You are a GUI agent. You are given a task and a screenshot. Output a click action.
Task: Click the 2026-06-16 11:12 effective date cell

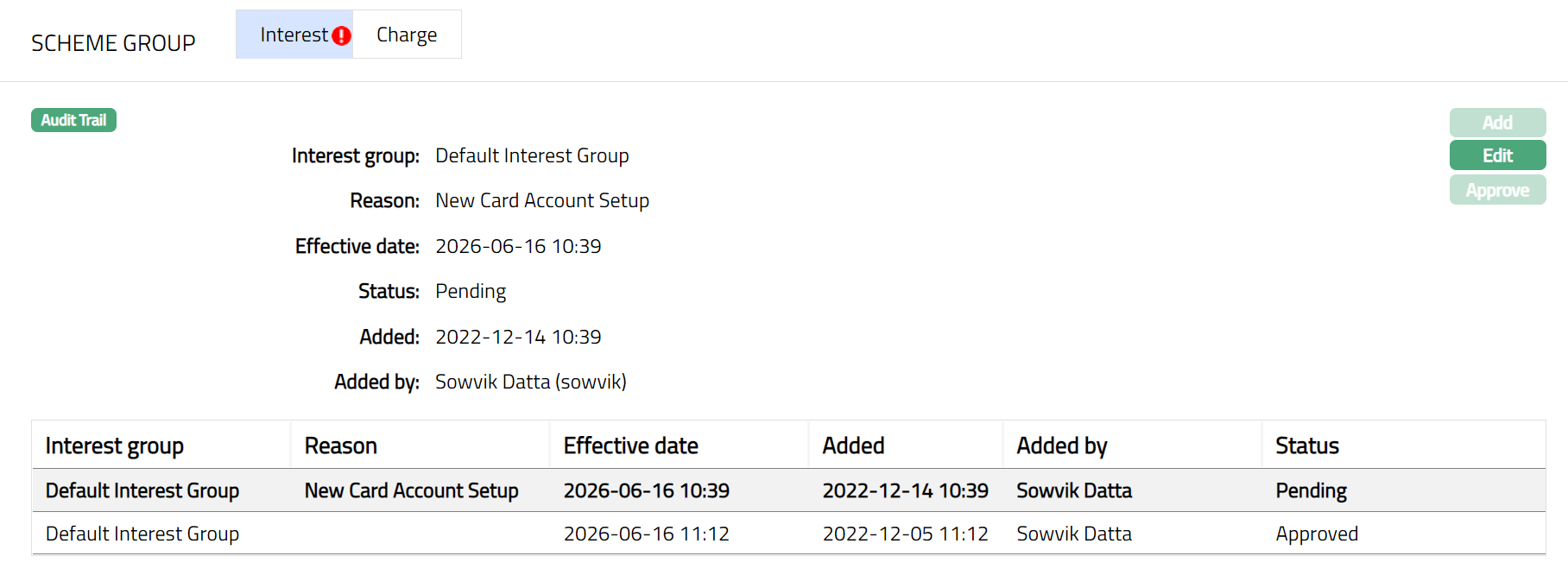(x=646, y=534)
